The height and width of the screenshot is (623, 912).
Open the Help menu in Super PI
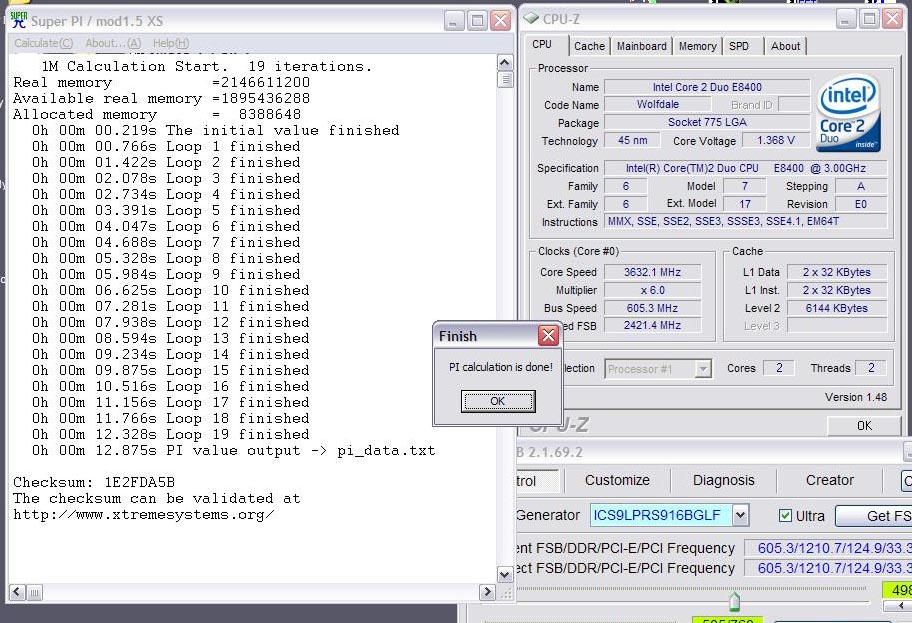tap(170, 43)
